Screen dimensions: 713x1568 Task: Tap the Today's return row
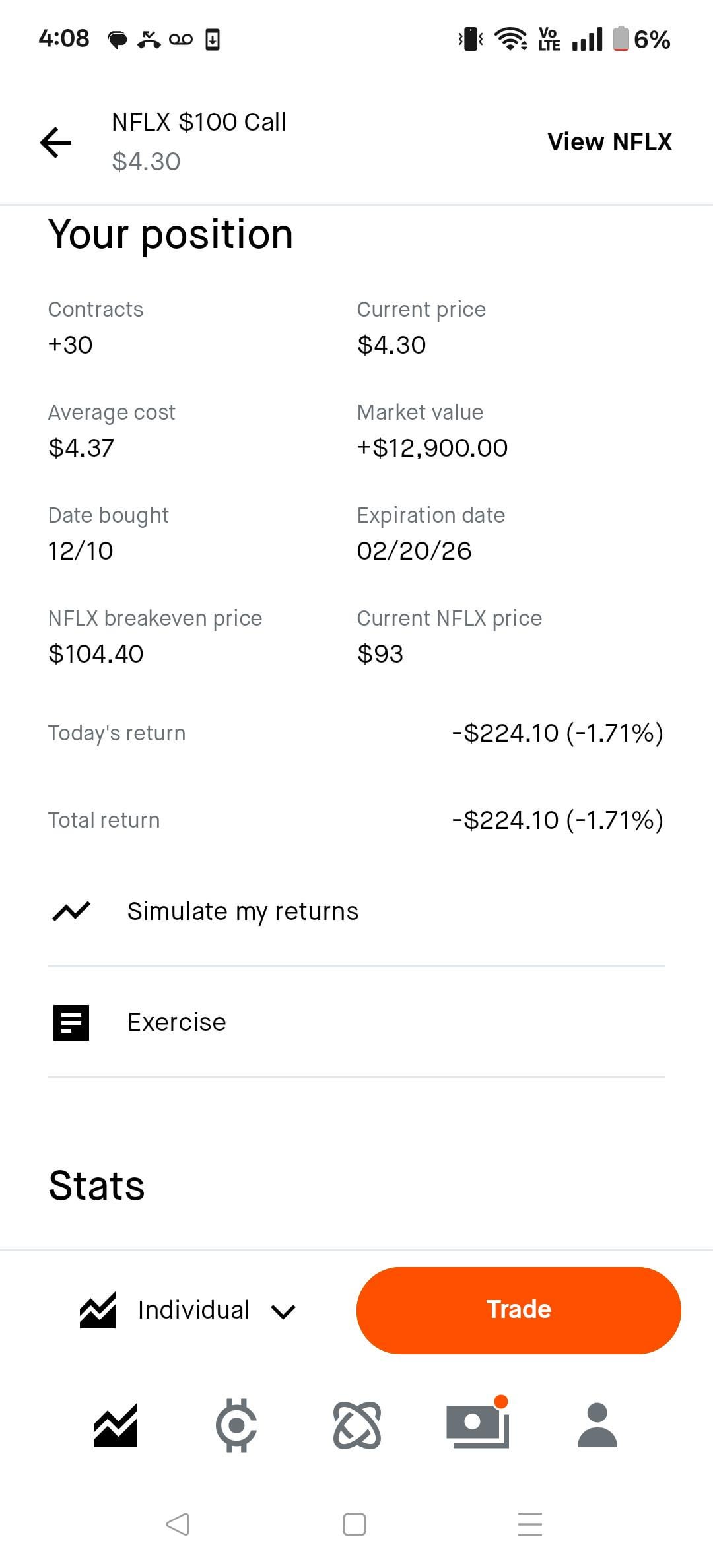pos(356,733)
